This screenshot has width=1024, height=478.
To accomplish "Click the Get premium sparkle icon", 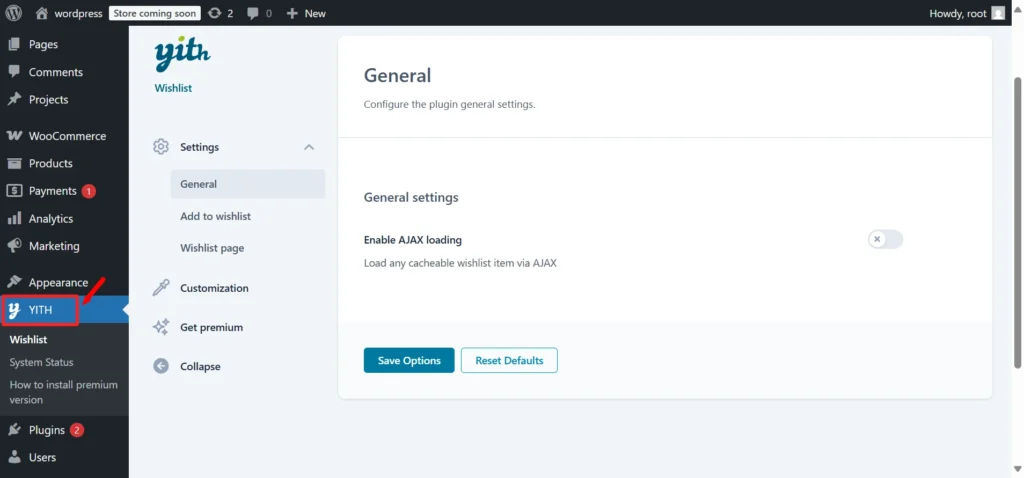I will [161, 327].
